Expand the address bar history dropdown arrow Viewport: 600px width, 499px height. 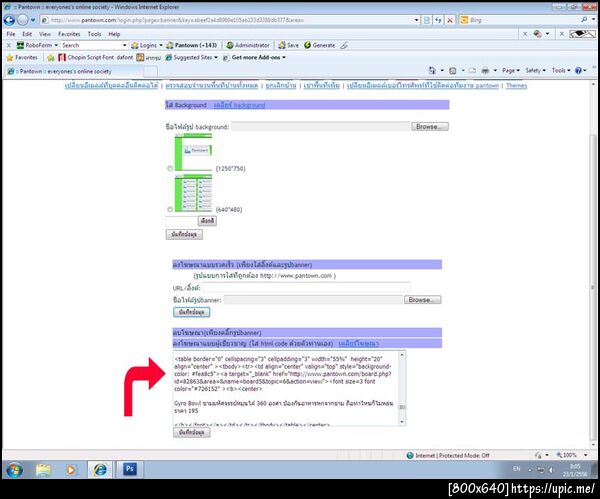point(416,20)
